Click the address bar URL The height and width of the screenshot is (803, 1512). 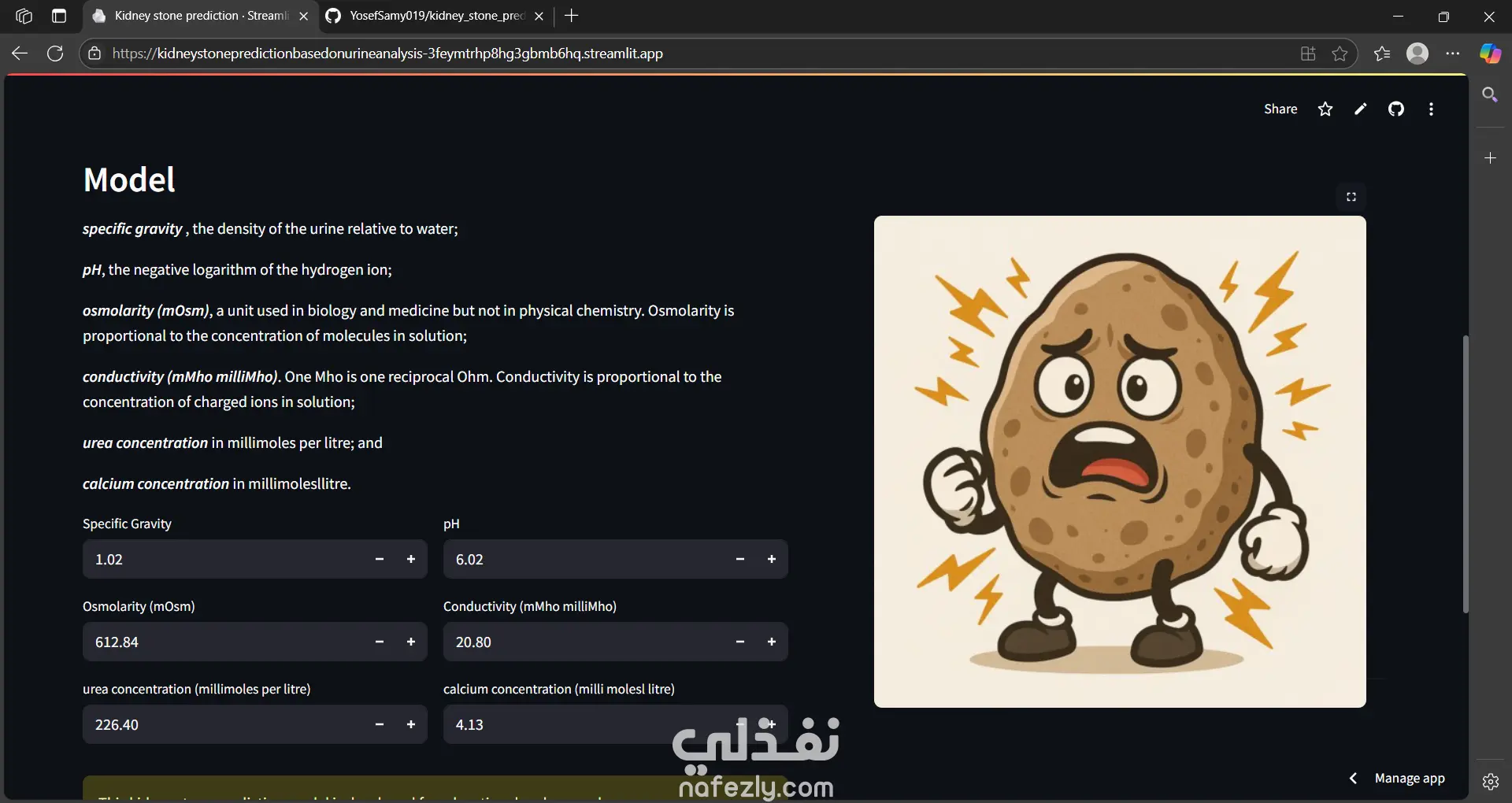(x=387, y=54)
